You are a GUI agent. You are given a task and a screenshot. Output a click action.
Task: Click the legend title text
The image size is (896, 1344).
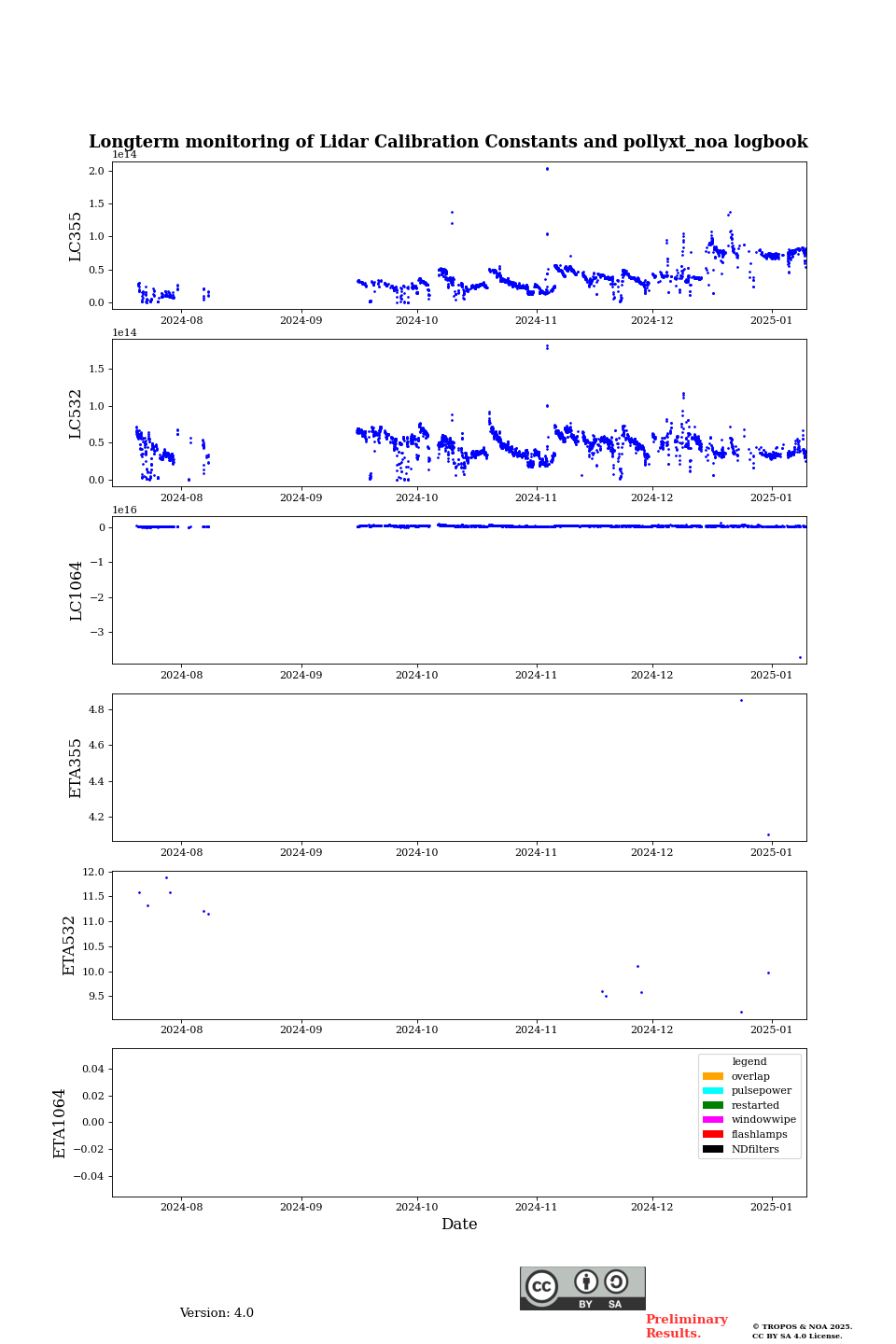click(749, 1062)
